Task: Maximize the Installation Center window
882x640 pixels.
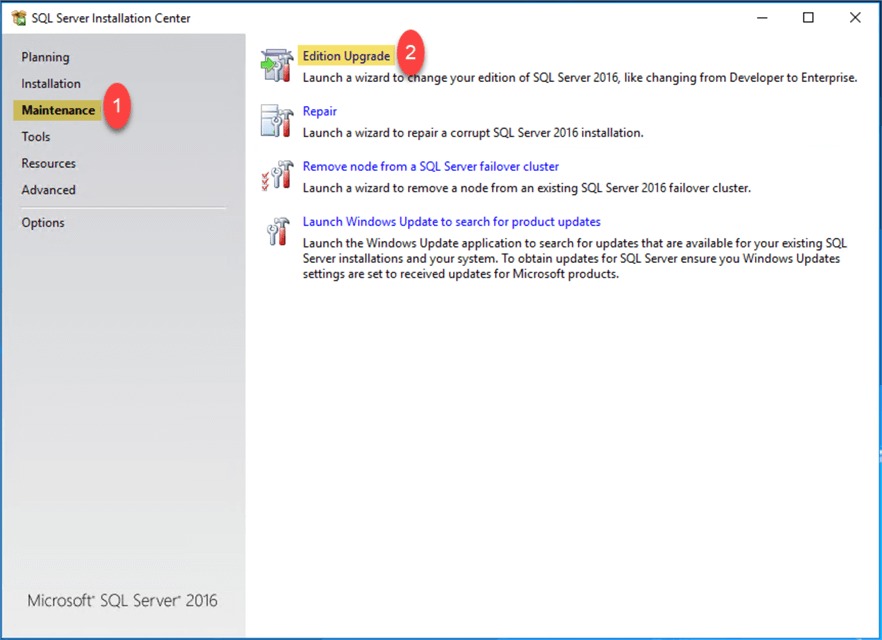Action: coord(808,18)
